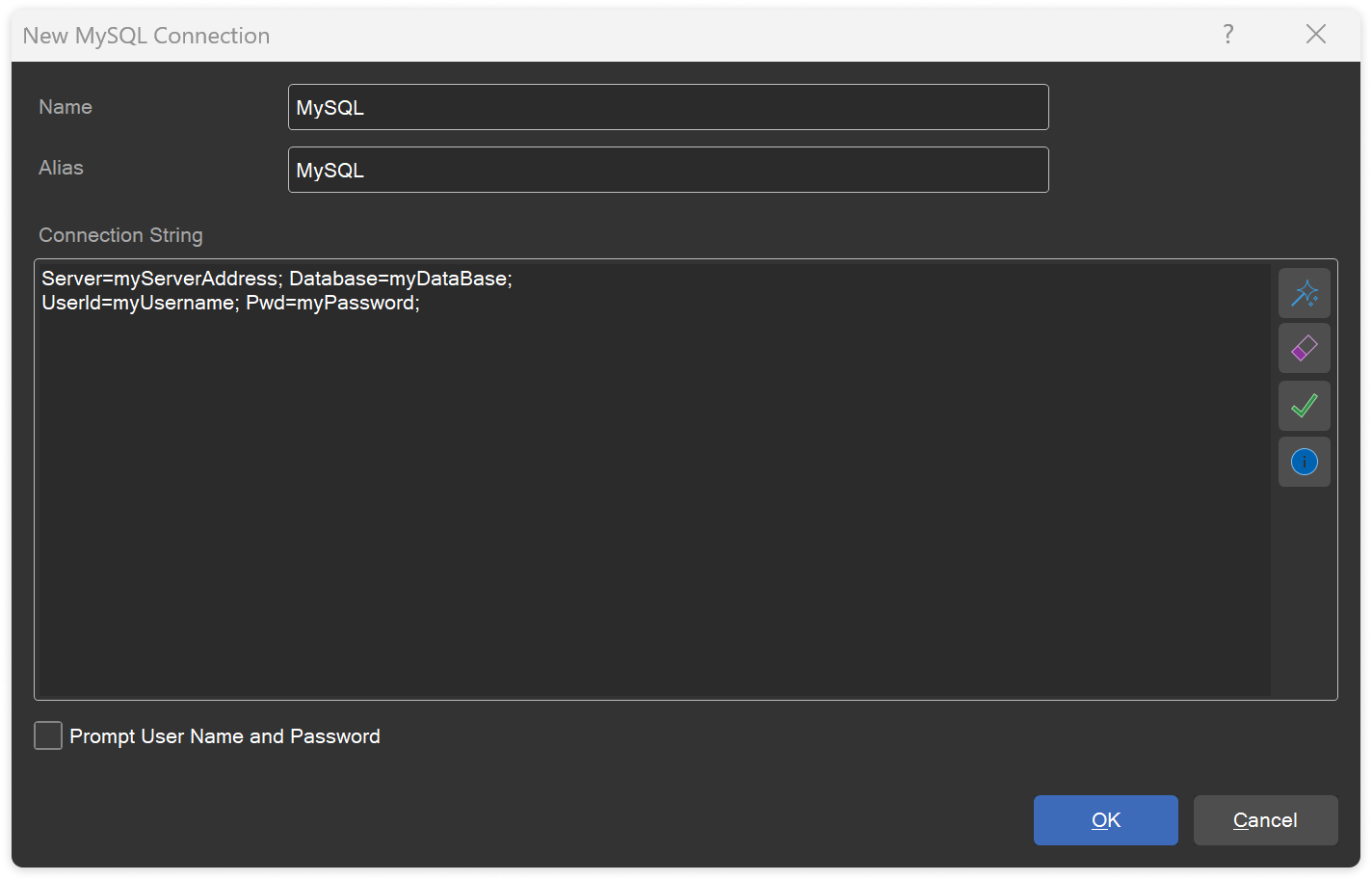Click the Alias label text

[x=61, y=168]
